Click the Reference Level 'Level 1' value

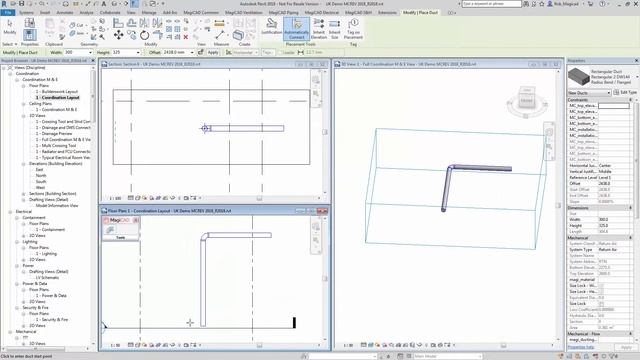pos(614,178)
